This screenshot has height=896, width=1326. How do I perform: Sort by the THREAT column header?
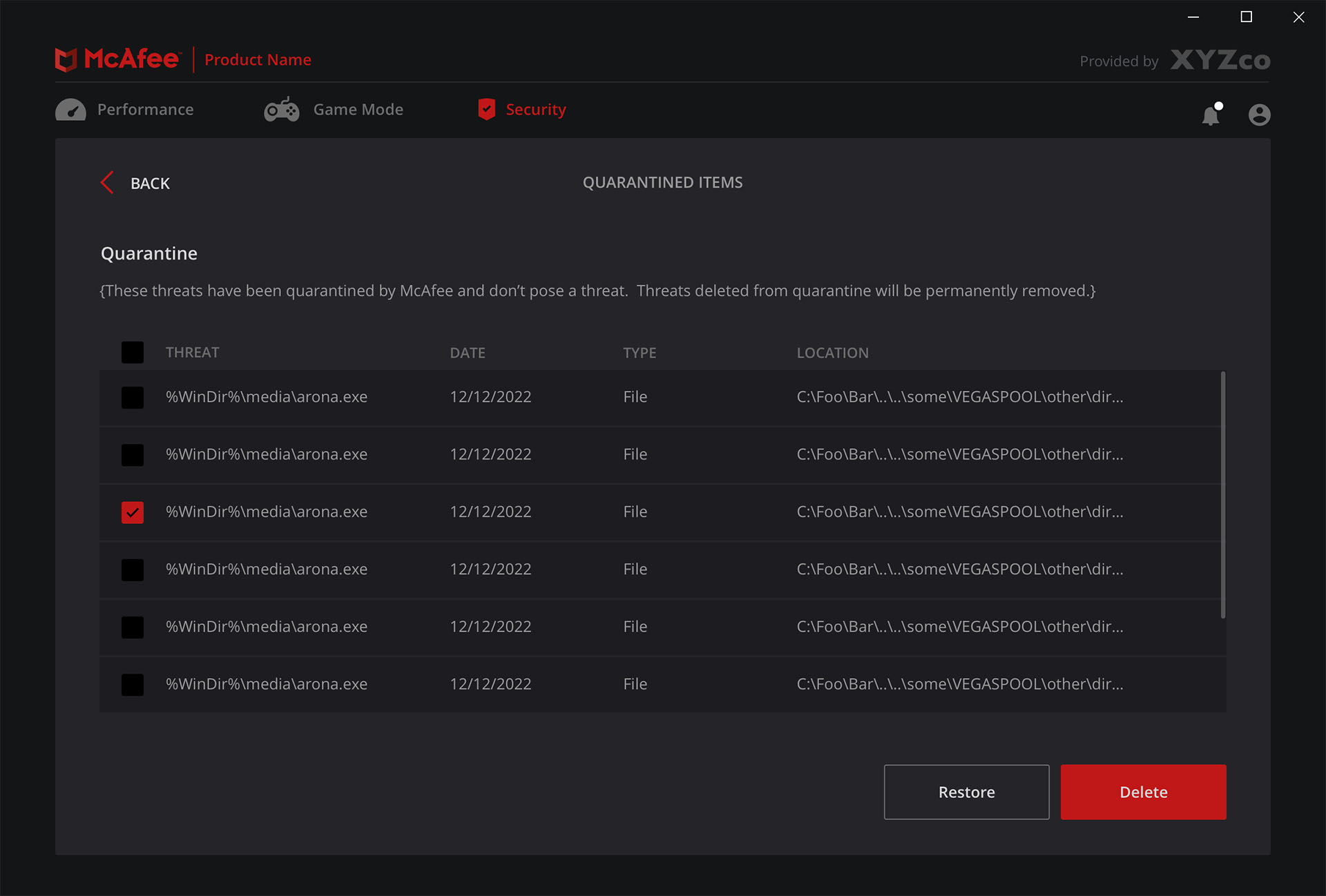click(192, 353)
